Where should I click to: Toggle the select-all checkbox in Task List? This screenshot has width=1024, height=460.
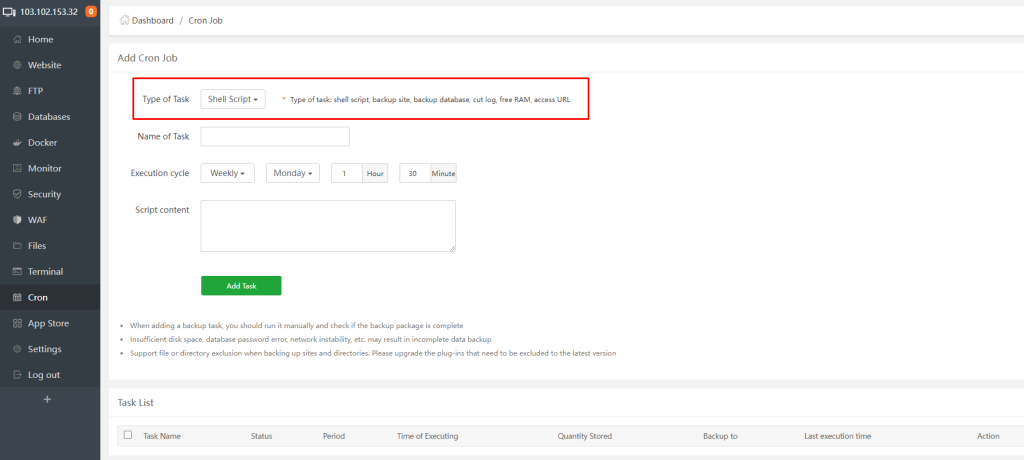pos(127,435)
